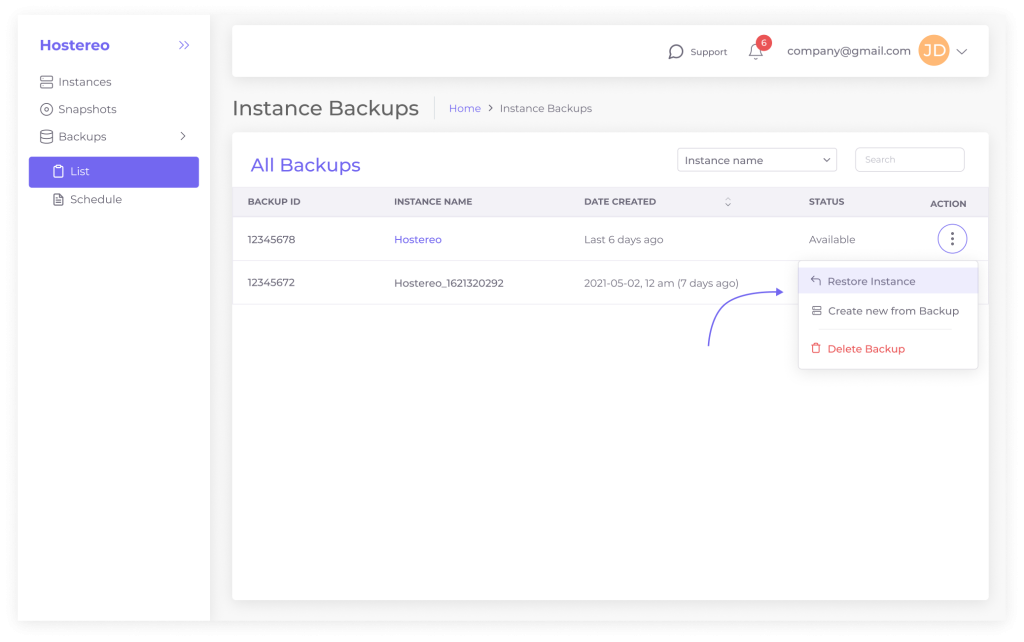Select backup ID 12345672 cell
Screen dimensions: 1024x642
coord(271,283)
